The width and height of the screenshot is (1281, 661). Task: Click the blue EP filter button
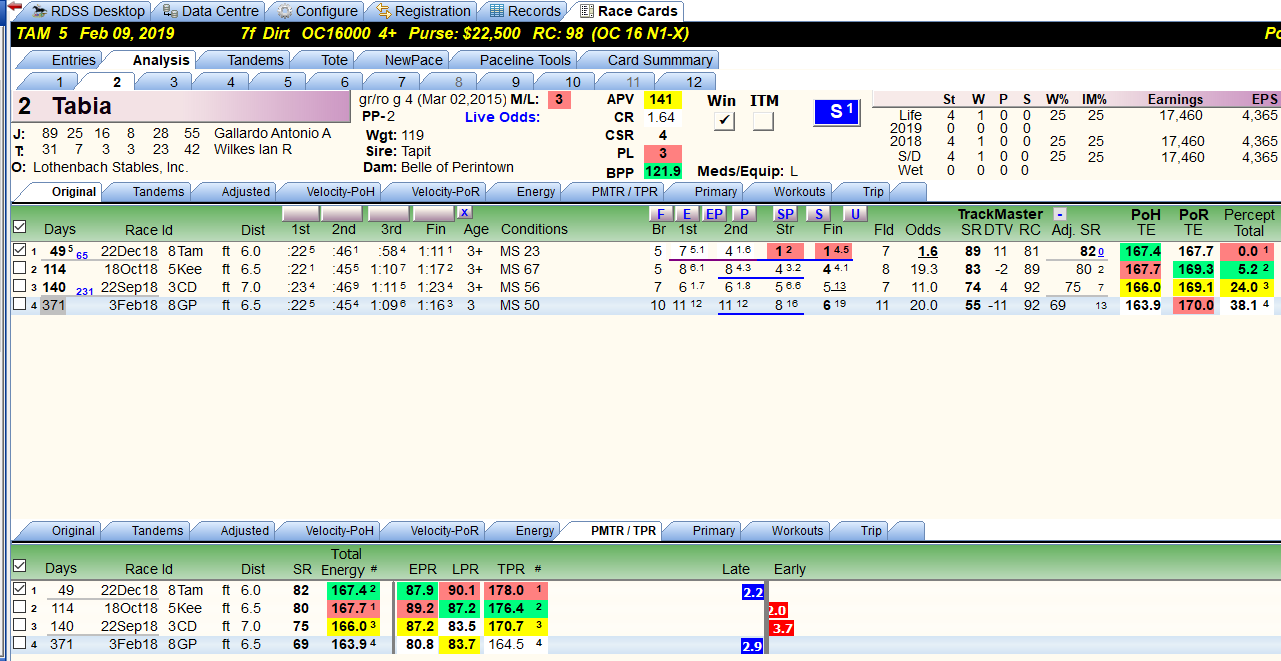(714, 214)
